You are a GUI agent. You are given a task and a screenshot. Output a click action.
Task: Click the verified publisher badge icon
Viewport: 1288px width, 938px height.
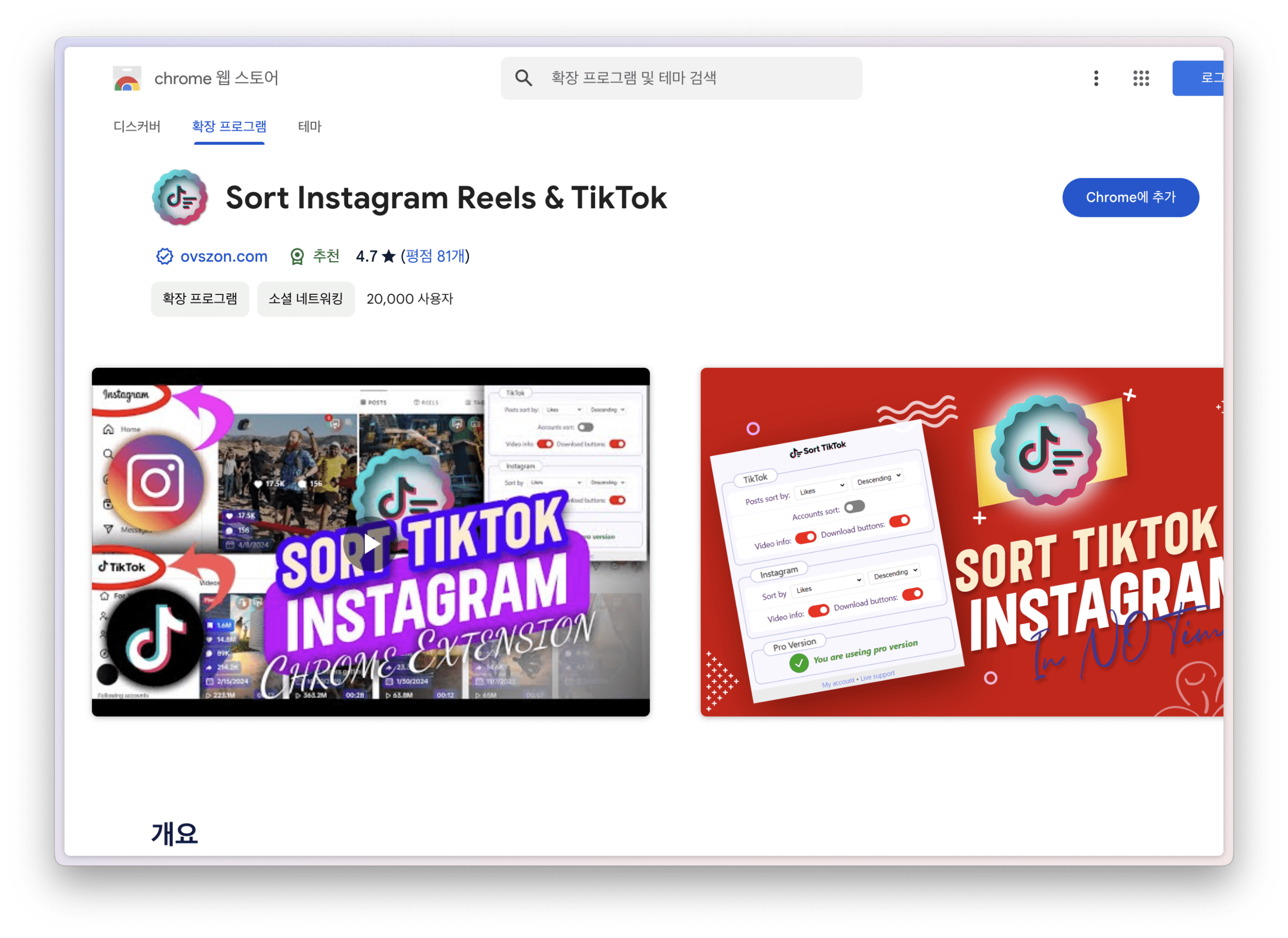pos(164,256)
